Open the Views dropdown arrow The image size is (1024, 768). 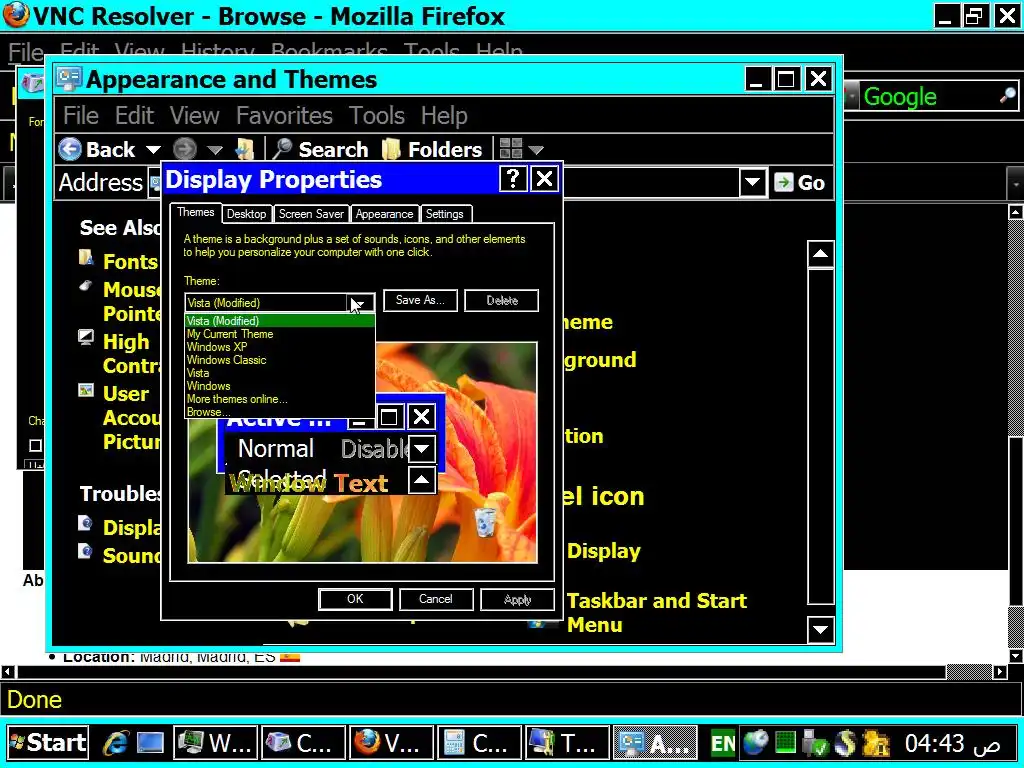point(536,150)
